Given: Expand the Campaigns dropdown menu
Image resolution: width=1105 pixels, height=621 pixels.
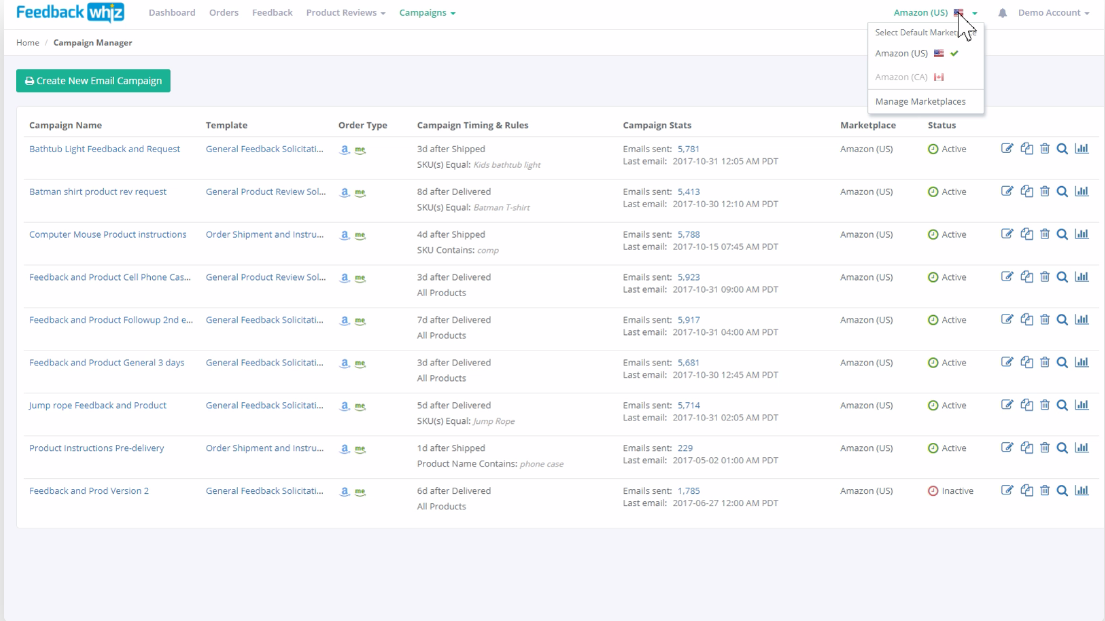Looking at the screenshot, I should tap(427, 13).
